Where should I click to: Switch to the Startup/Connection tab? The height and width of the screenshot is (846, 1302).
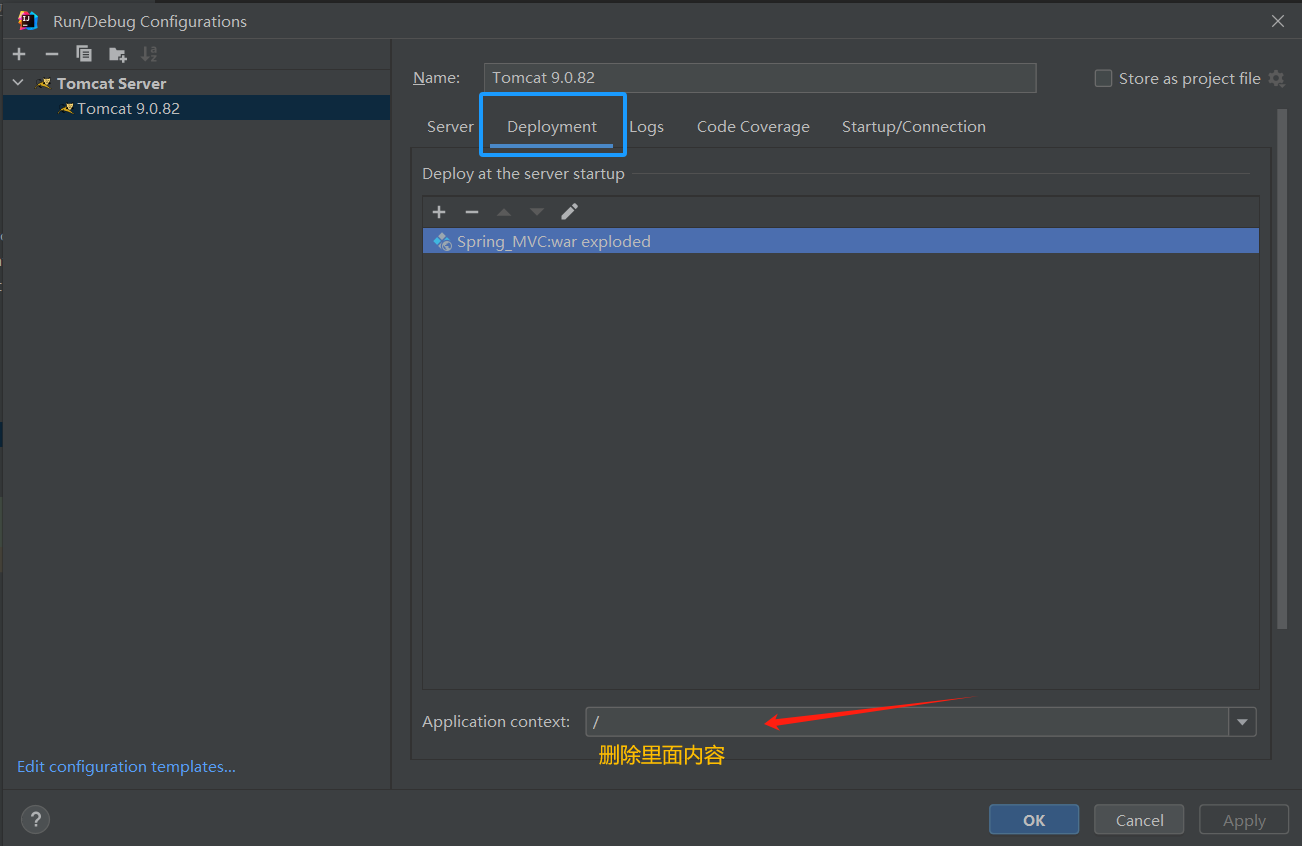914,127
